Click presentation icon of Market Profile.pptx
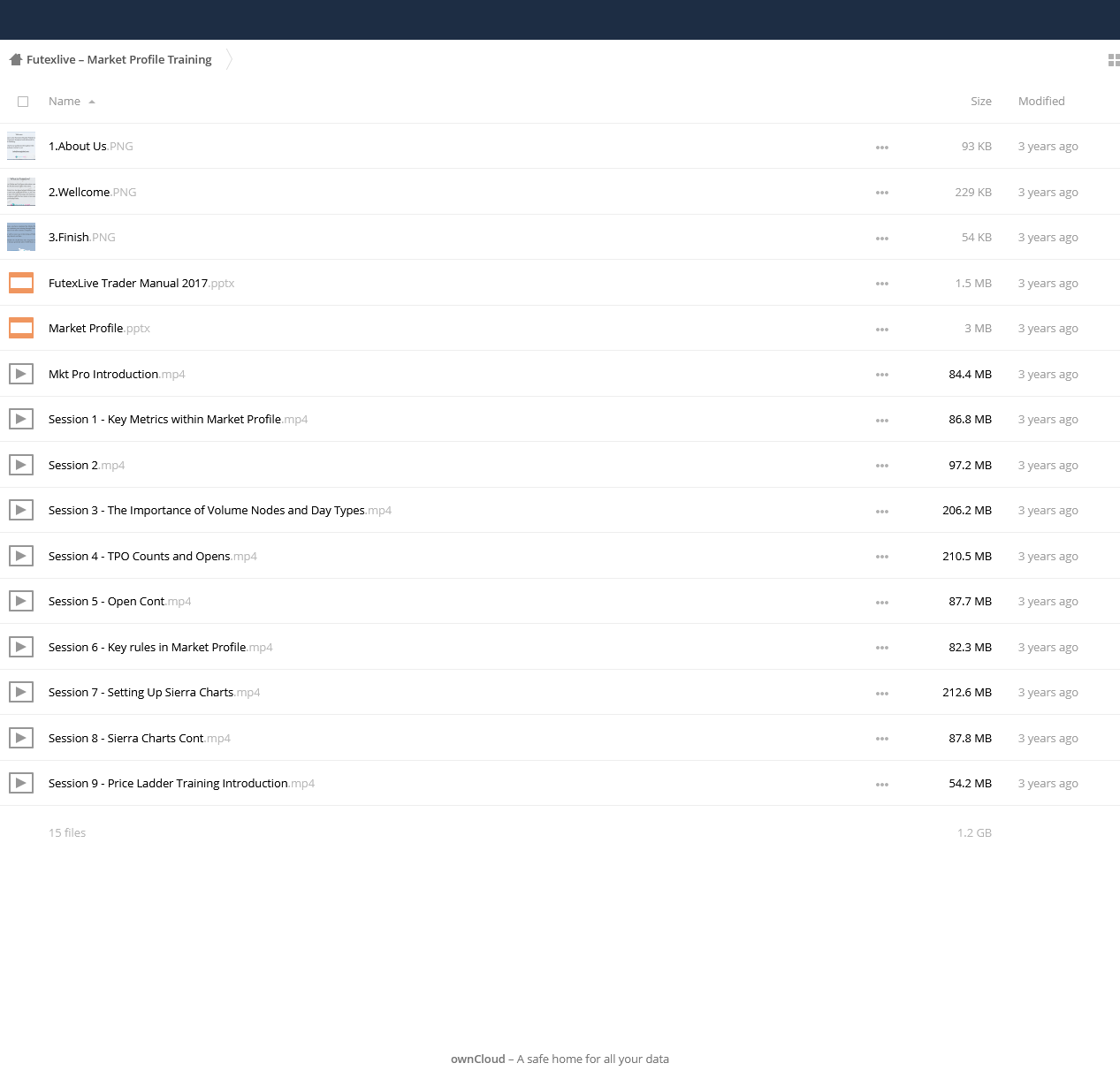The height and width of the screenshot is (1086, 1120). pos(21,328)
